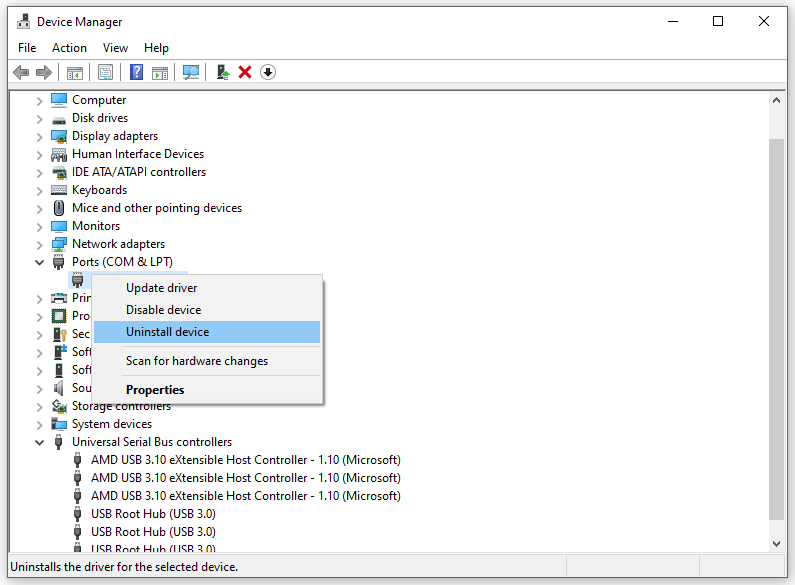
Task: Click the Show/Hide Action Pane toolbar icon
Action: [160, 72]
